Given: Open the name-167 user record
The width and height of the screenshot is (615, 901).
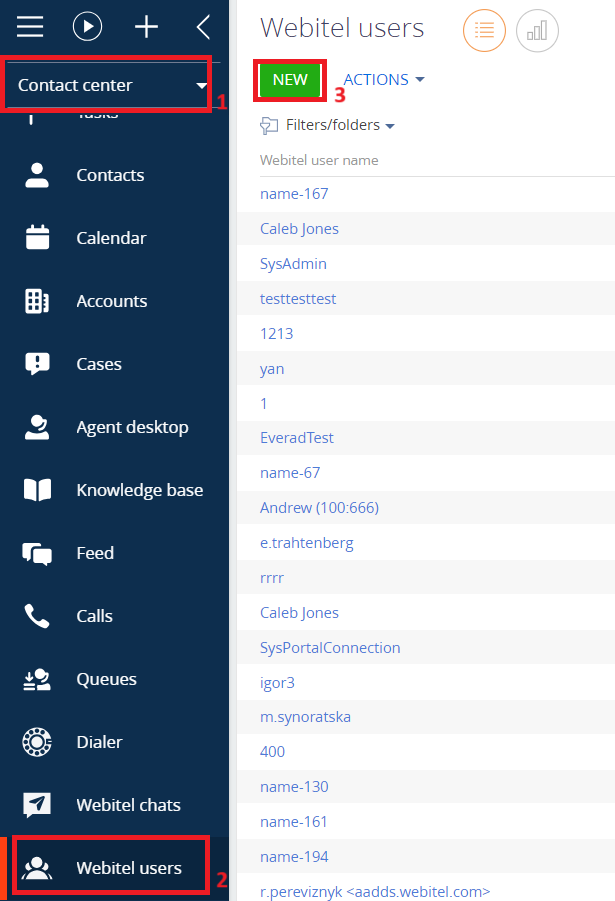Looking at the screenshot, I should (294, 194).
